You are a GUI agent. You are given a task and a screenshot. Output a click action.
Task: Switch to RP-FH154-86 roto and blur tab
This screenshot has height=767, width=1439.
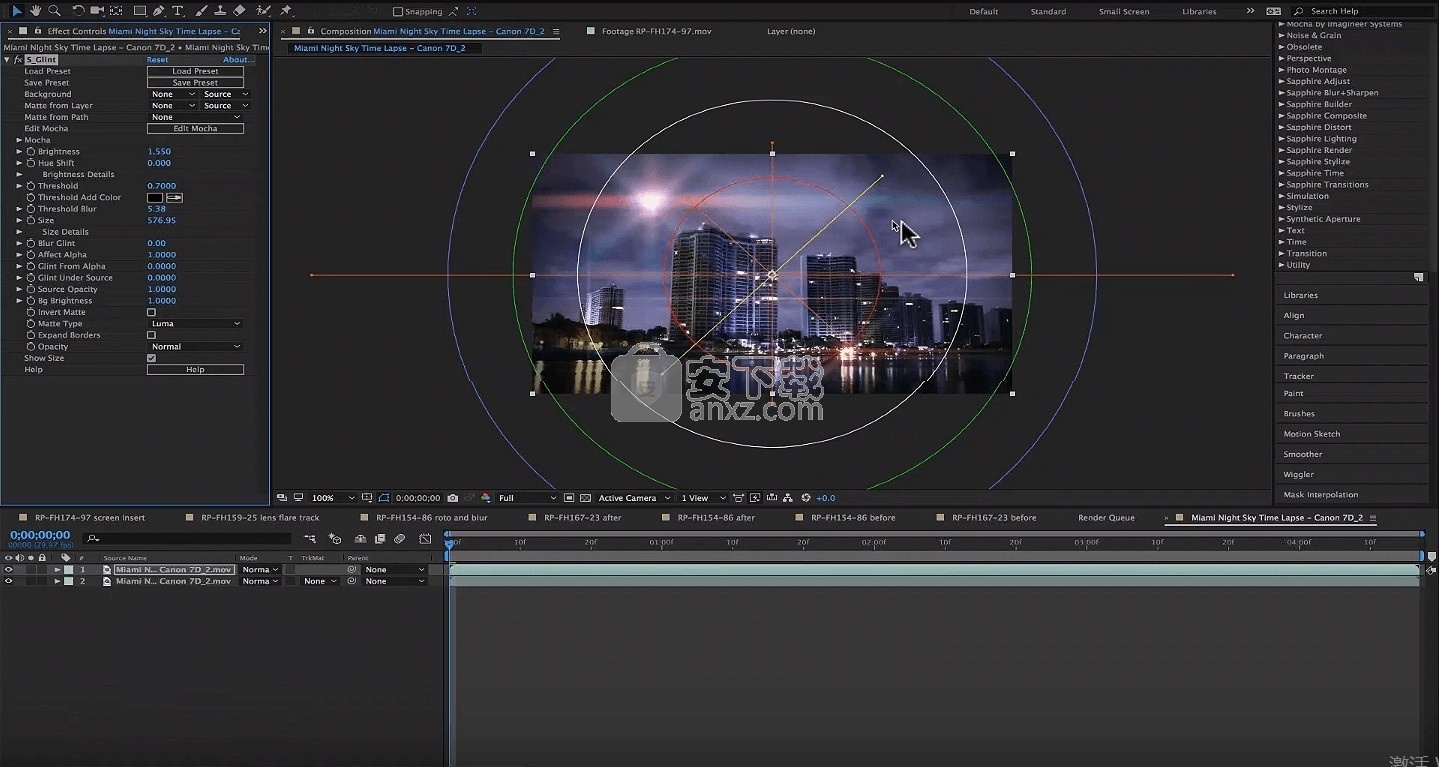pos(431,518)
